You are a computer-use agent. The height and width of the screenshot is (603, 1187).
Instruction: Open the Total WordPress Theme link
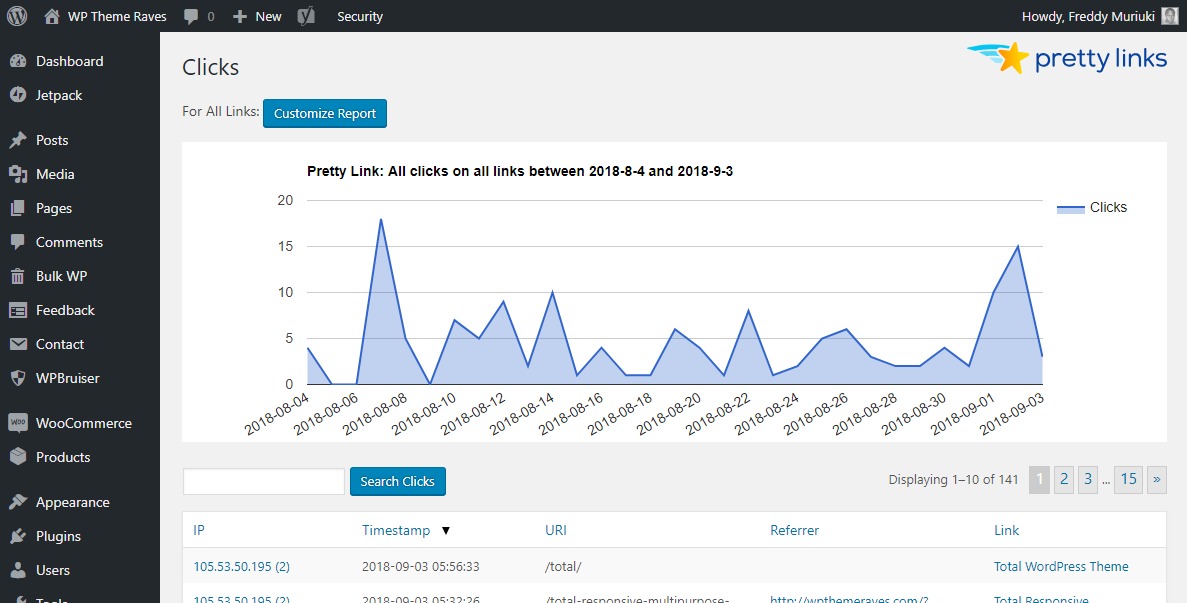1061,566
